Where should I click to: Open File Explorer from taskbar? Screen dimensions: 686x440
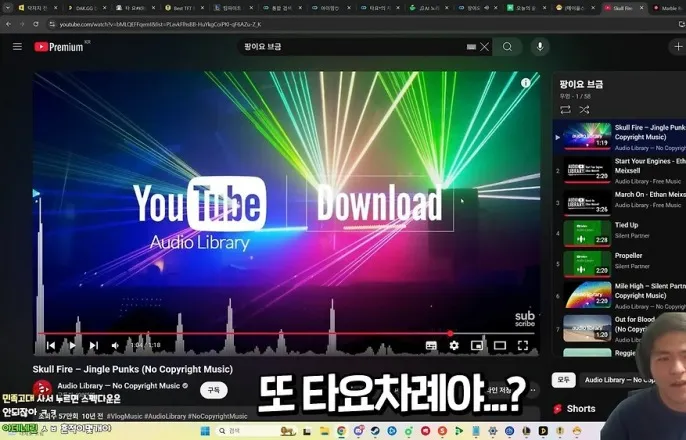coord(324,431)
